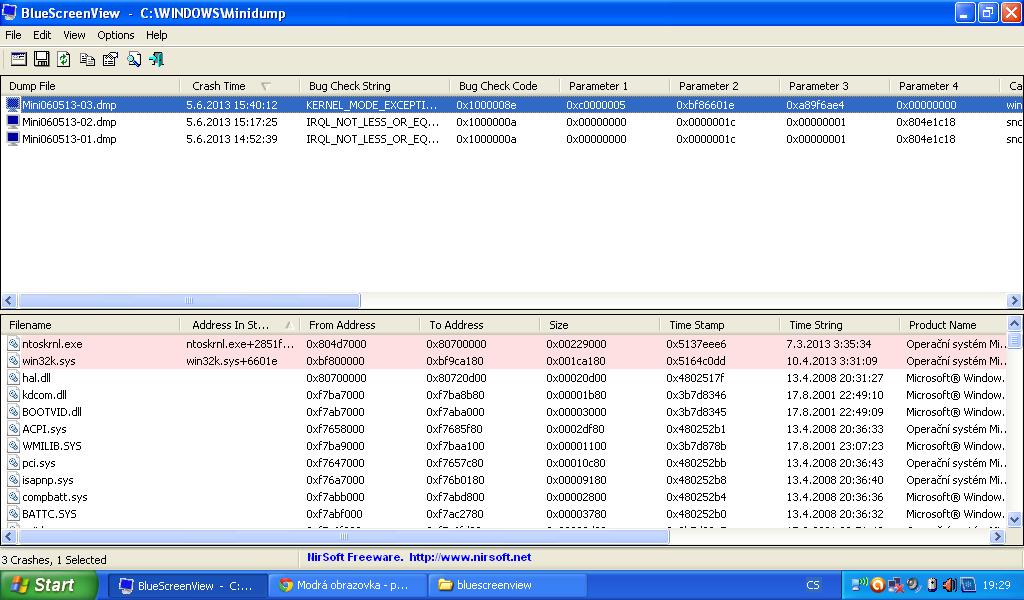Click the Windows Start button

48,585
